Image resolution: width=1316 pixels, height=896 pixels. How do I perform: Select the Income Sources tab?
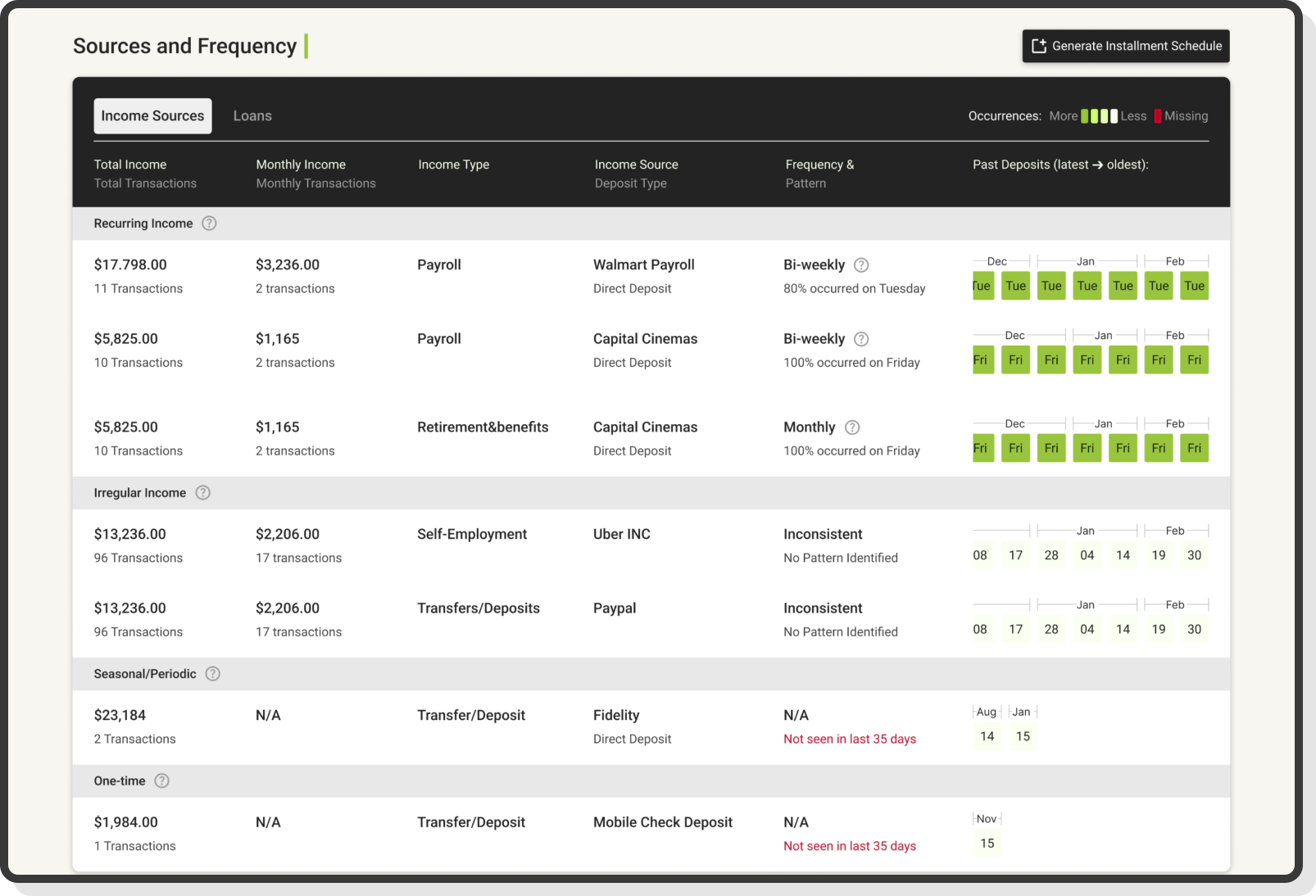[x=152, y=116]
